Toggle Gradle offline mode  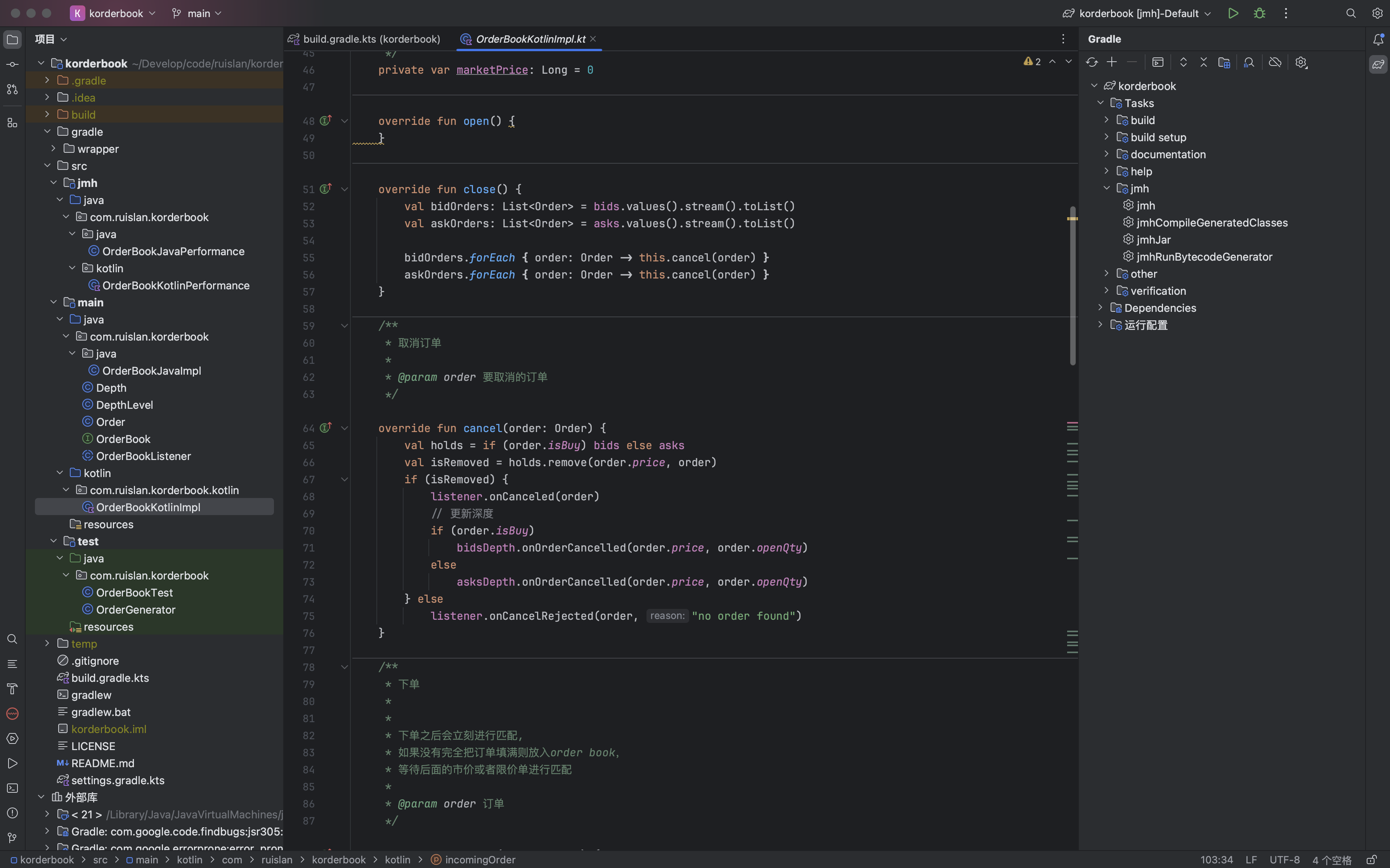(1274, 62)
